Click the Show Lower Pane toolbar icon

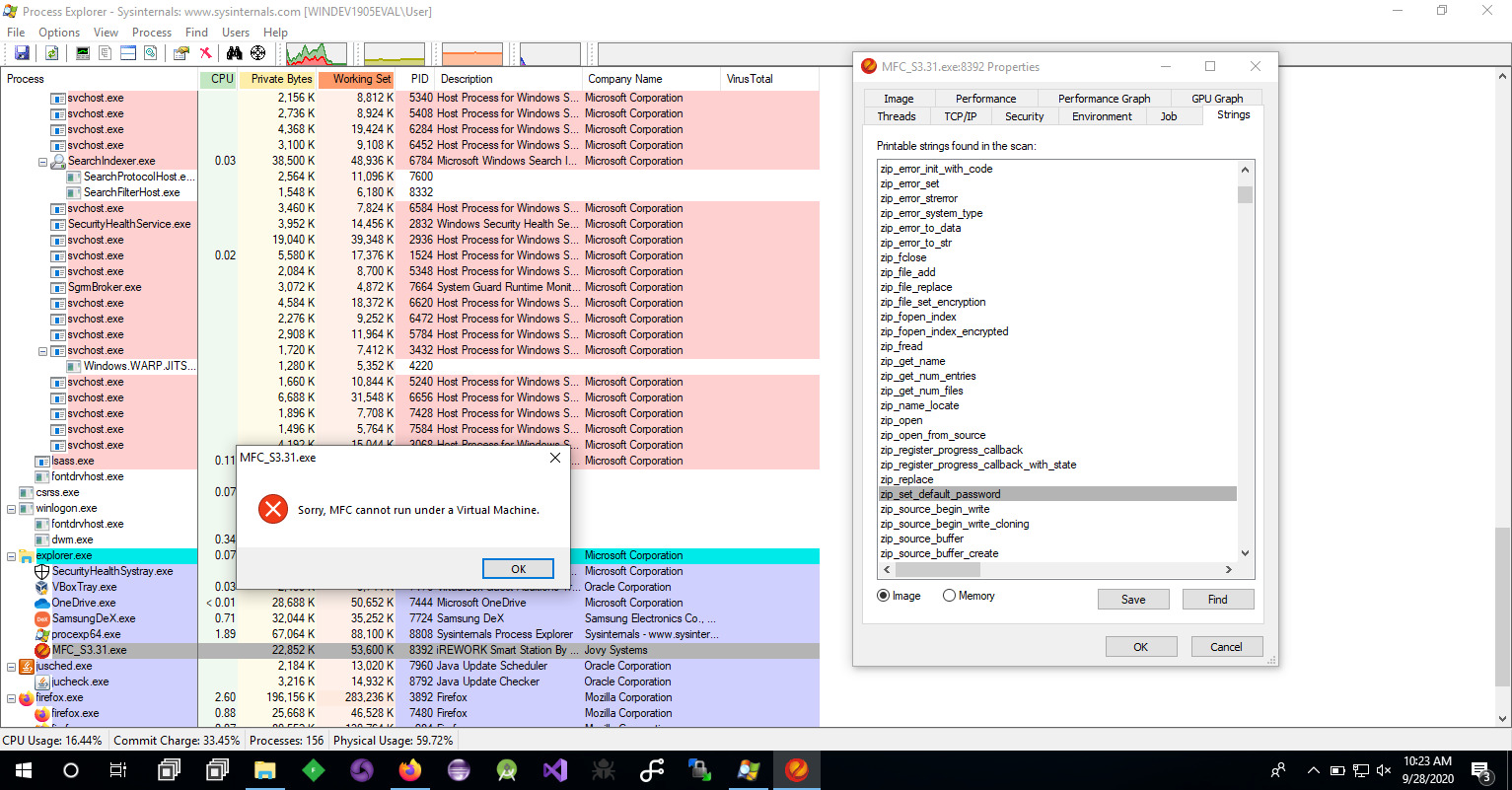pyautogui.click(x=127, y=53)
